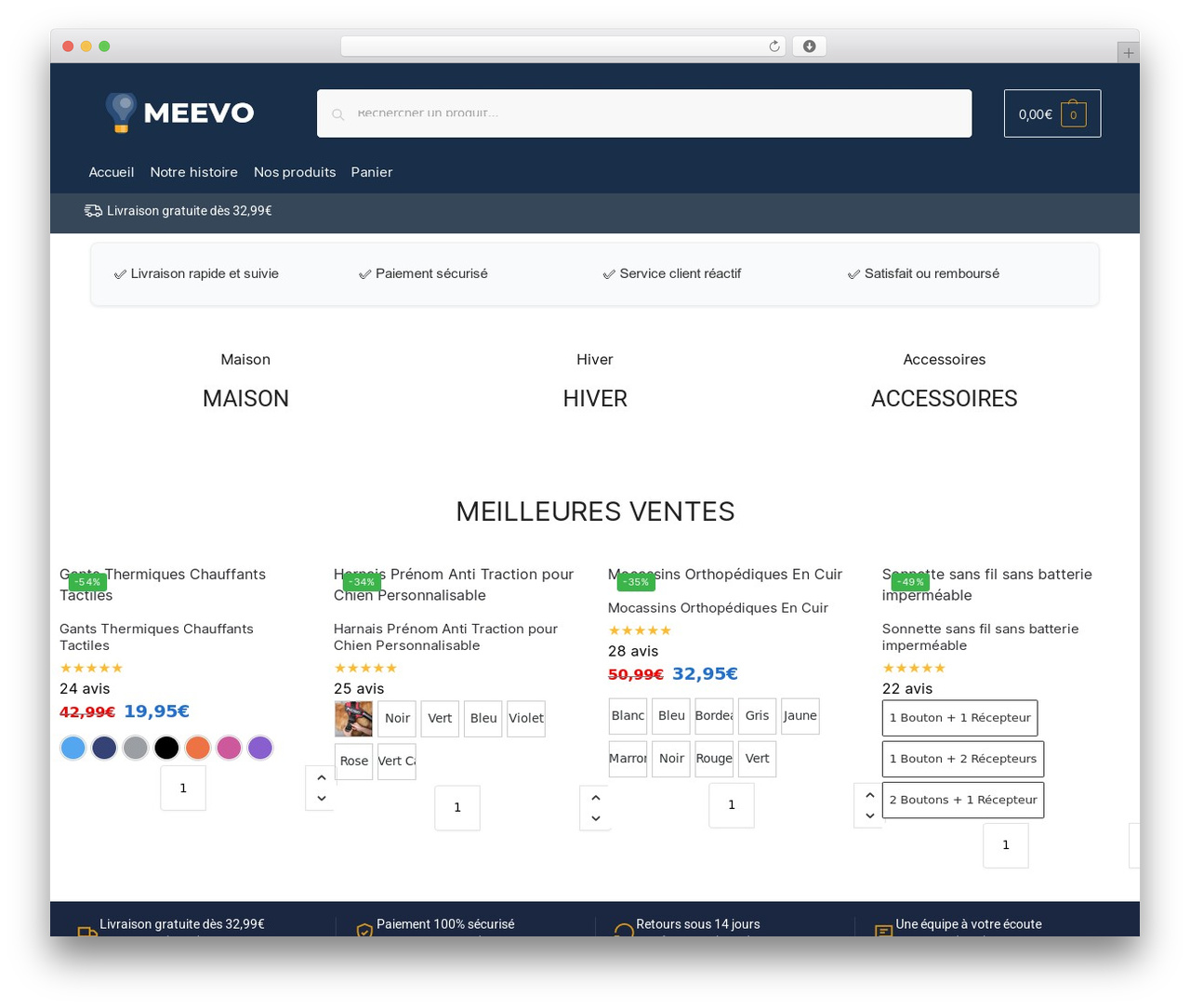The width and height of the screenshot is (1190, 1008).
Task: Choose the Rose harness option
Action: [353, 762]
